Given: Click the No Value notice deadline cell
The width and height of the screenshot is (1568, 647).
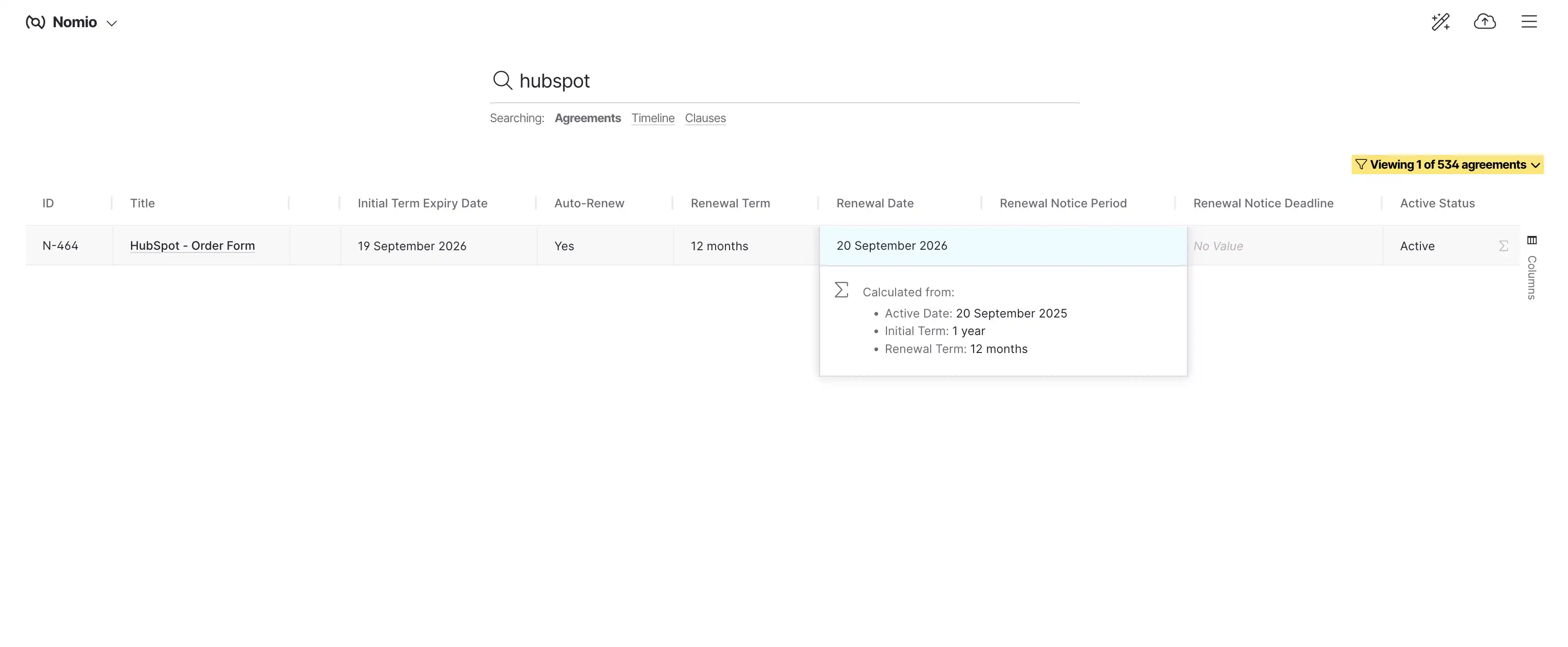Looking at the screenshot, I should click(x=1285, y=246).
